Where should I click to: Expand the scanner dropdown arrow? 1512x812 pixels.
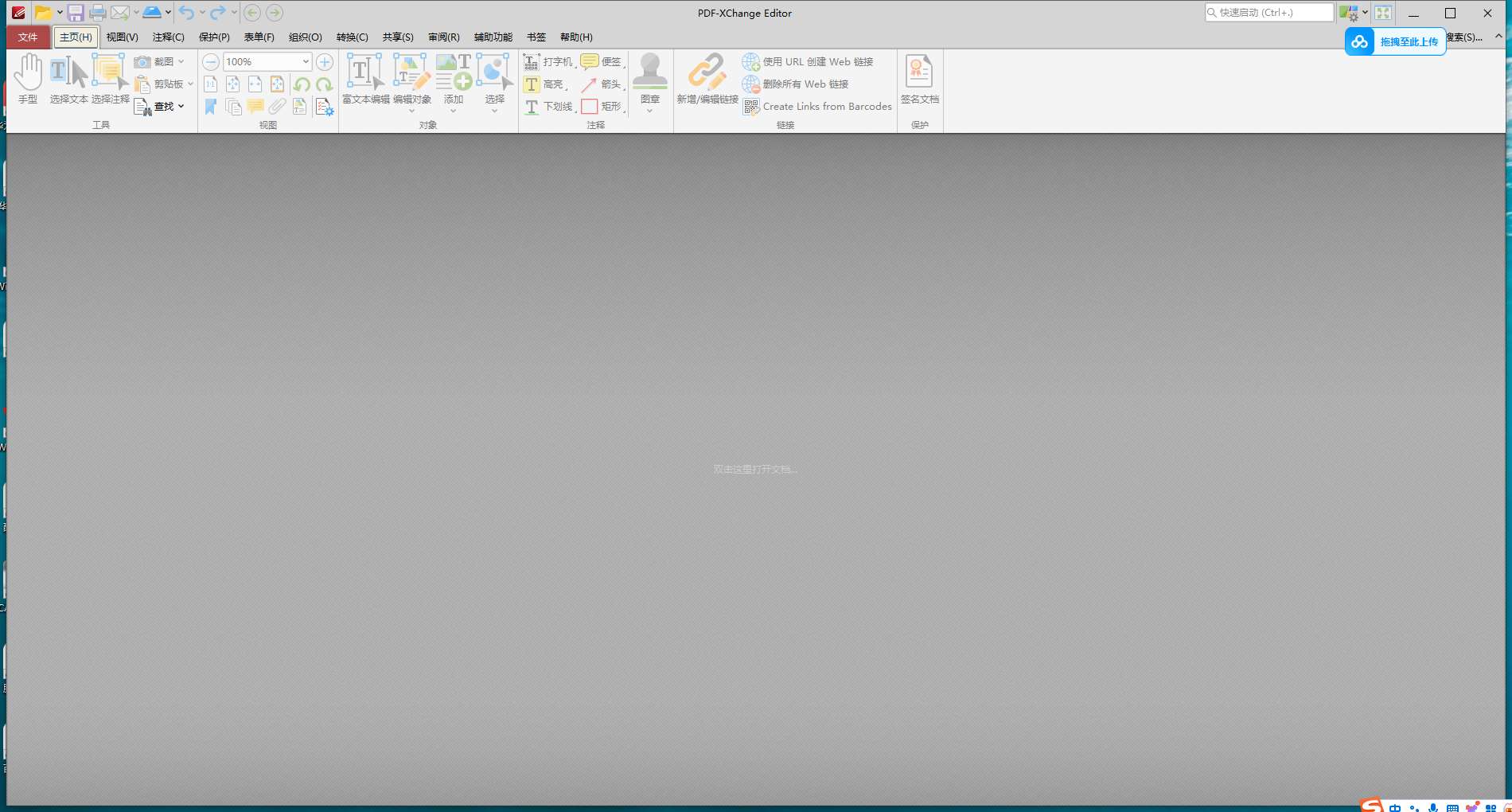point(168,13)
